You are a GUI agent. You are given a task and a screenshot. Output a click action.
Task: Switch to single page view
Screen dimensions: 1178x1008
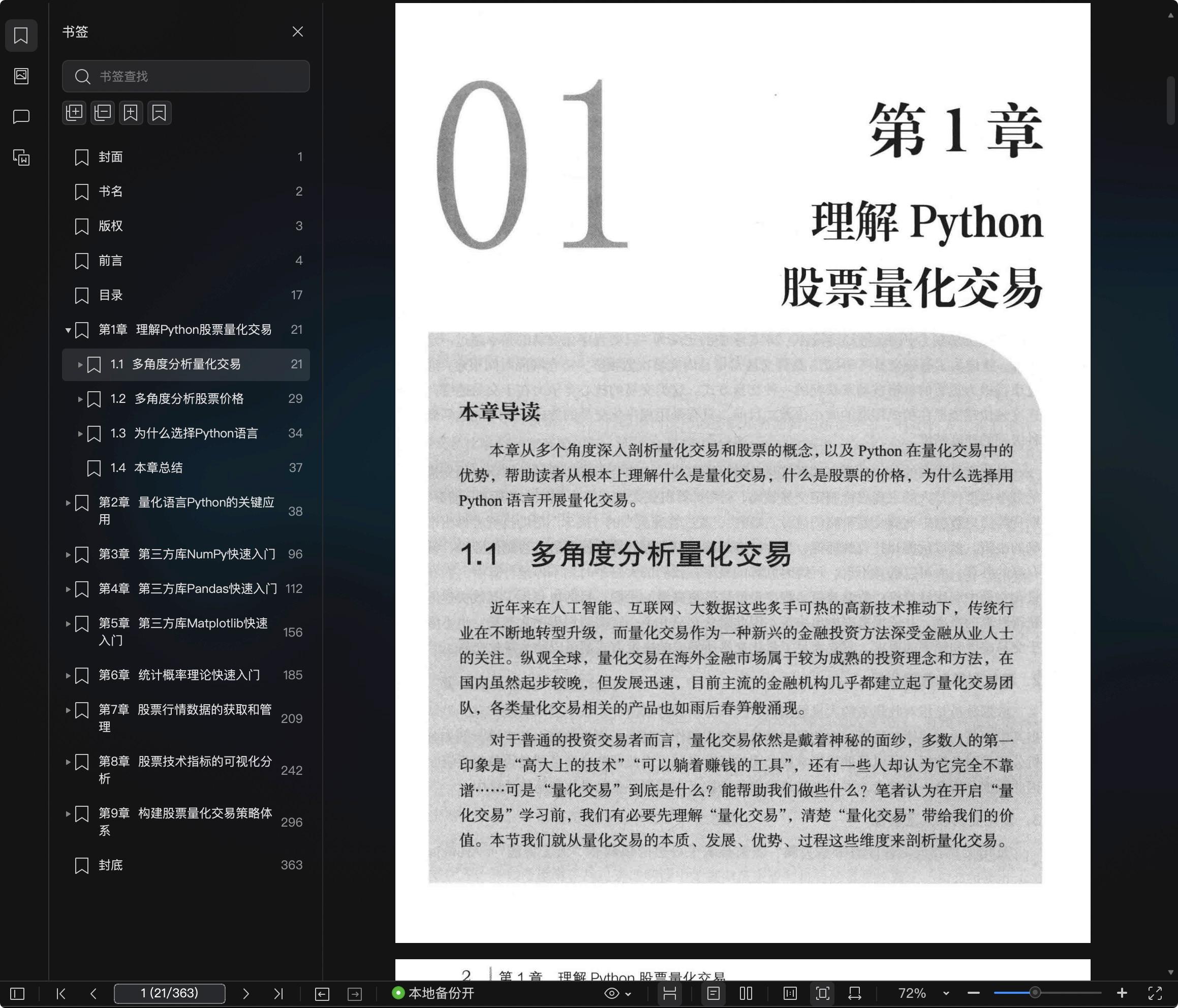point(714,993)
